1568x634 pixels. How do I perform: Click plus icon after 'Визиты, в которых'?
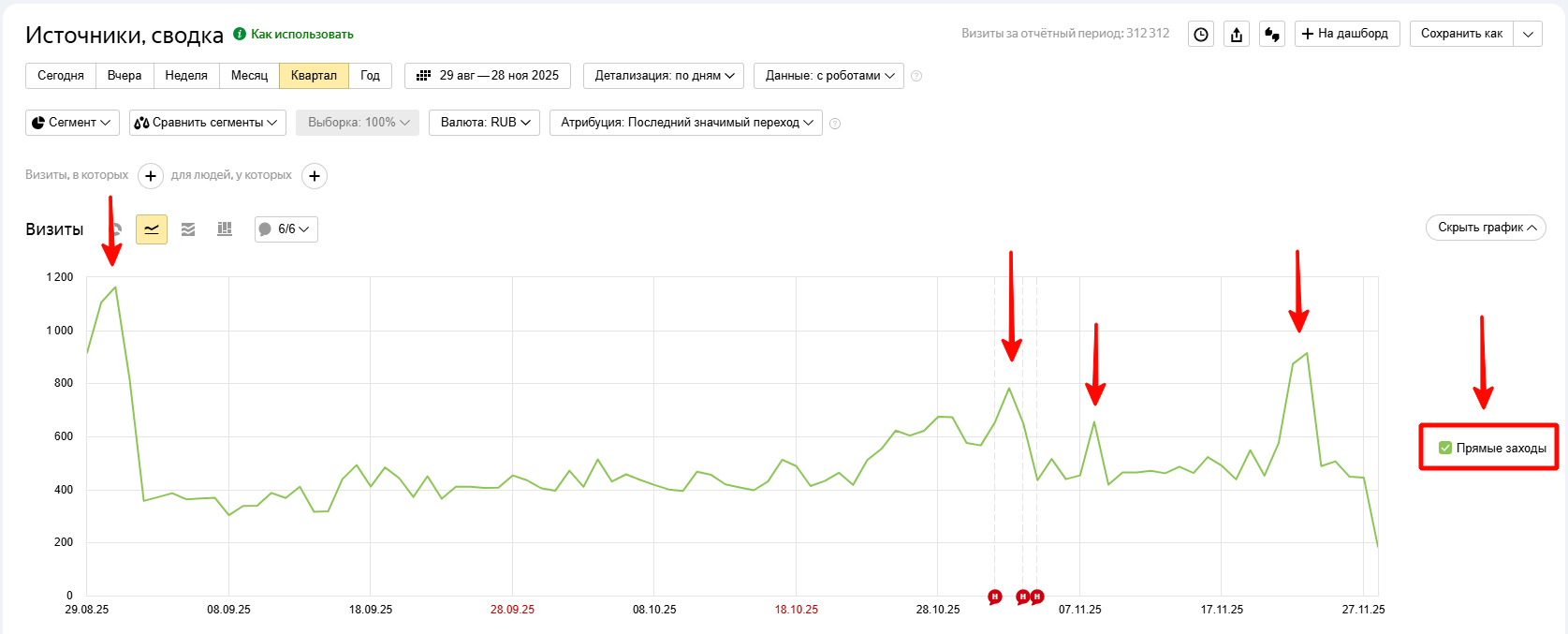coord(151,176)
